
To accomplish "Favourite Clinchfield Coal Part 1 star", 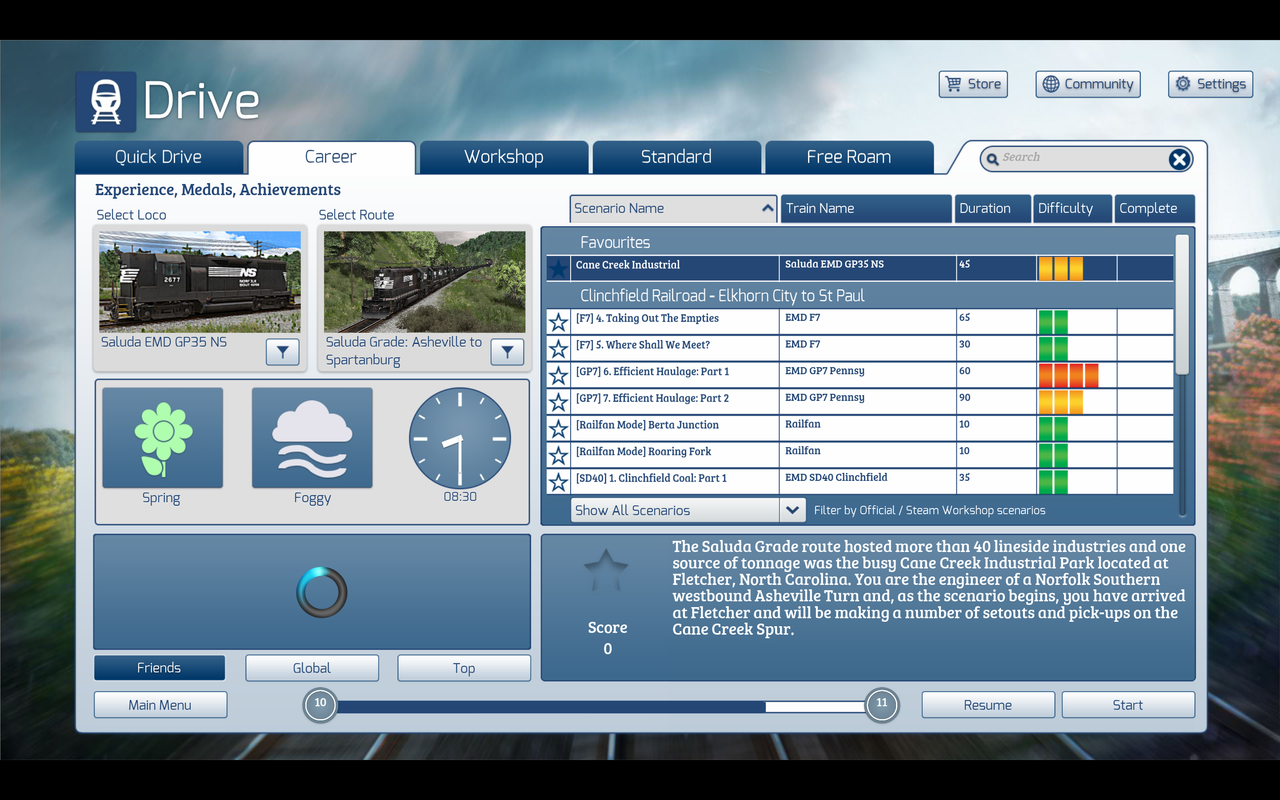I will tap(558, 482).
